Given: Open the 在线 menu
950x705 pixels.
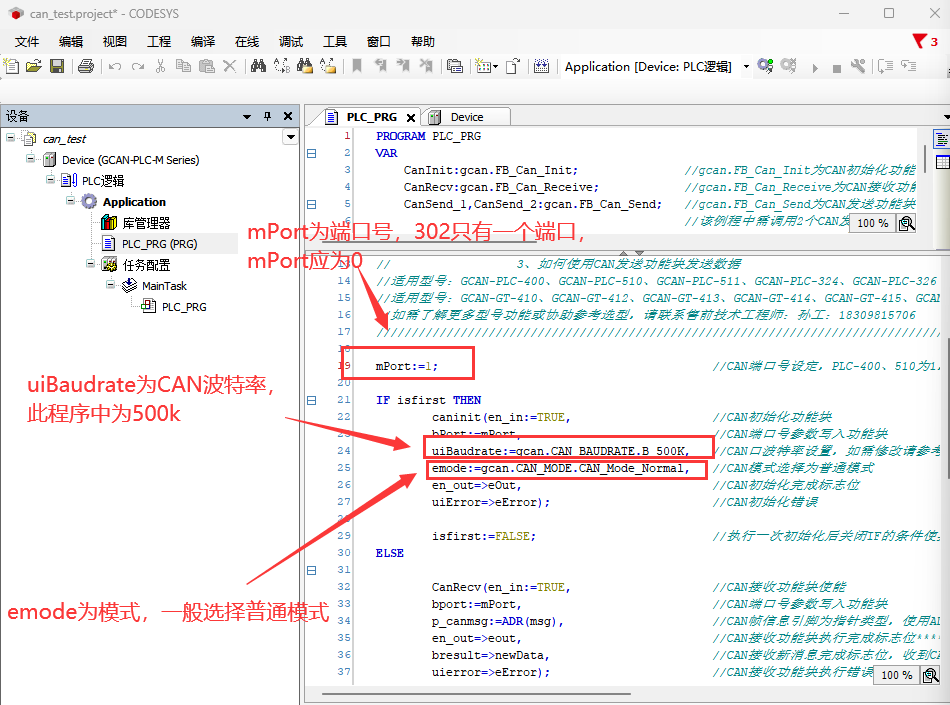Looking at the screenshot, I should click(247, 41).
